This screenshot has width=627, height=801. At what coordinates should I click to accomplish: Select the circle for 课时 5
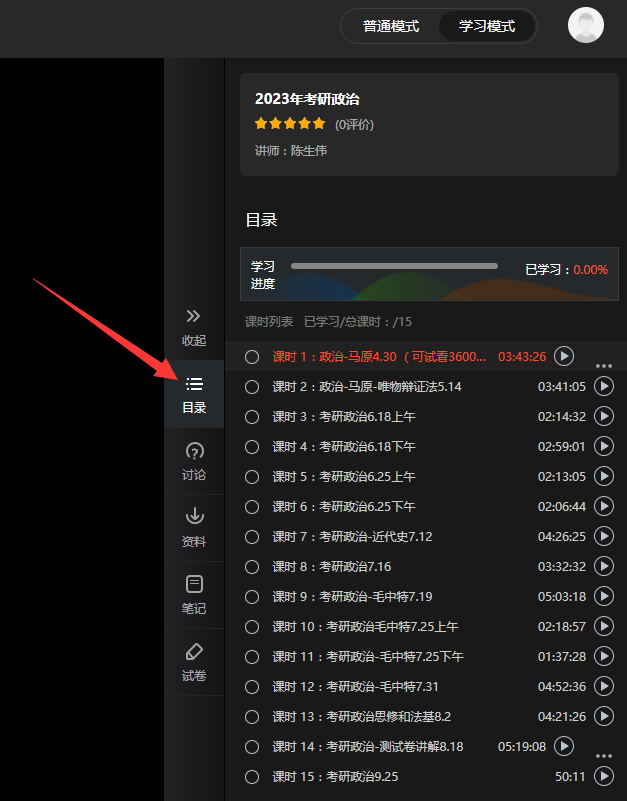coord(252,477)
